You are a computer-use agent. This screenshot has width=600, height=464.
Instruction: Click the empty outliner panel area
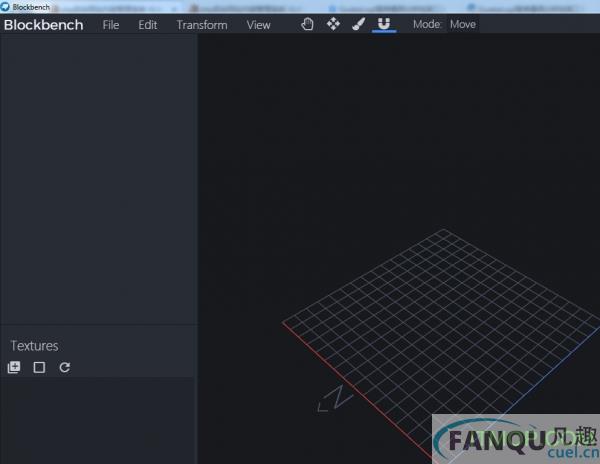tap(98, 180)
